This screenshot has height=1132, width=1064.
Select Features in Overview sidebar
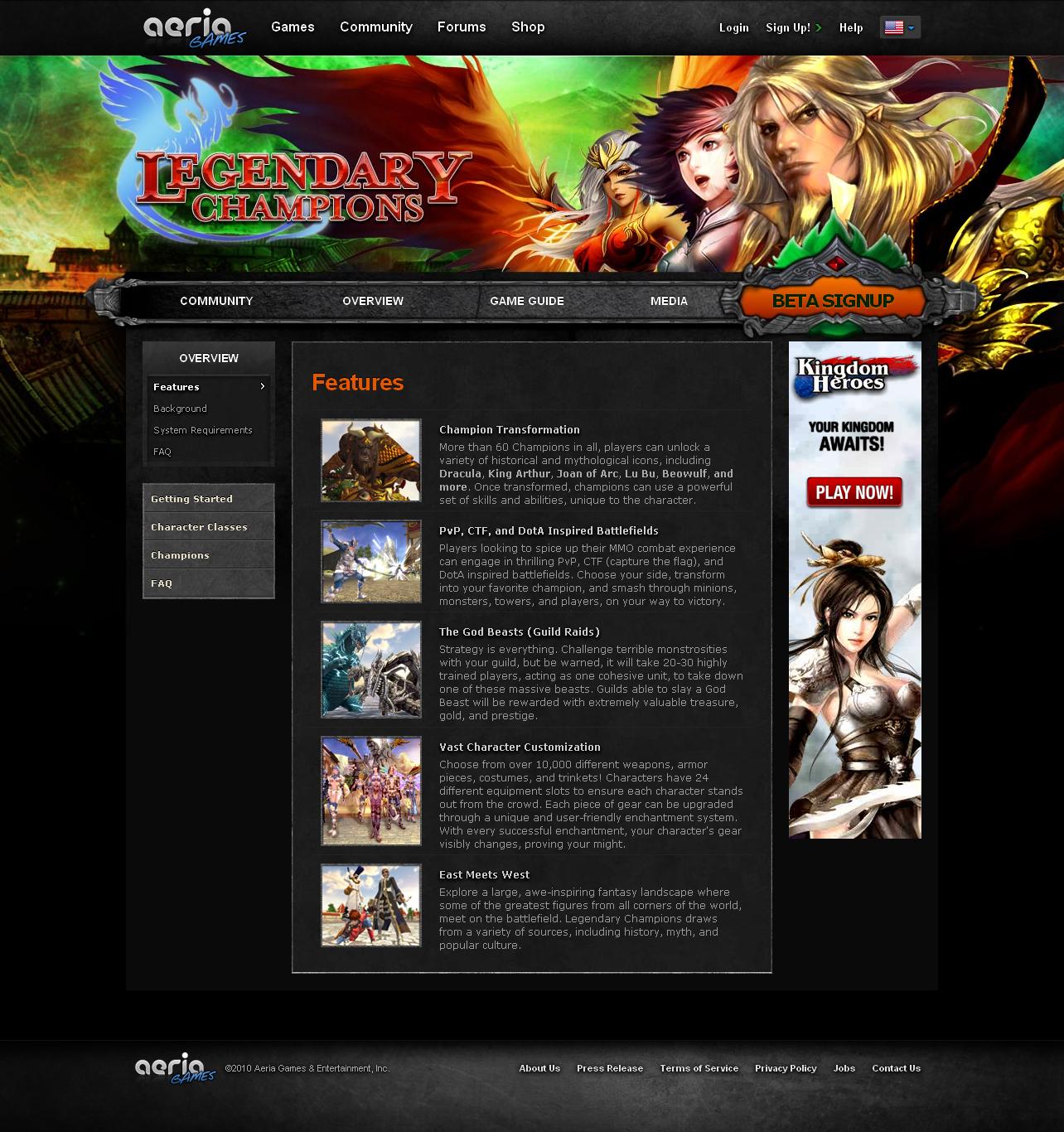click(x=177, y=387)
